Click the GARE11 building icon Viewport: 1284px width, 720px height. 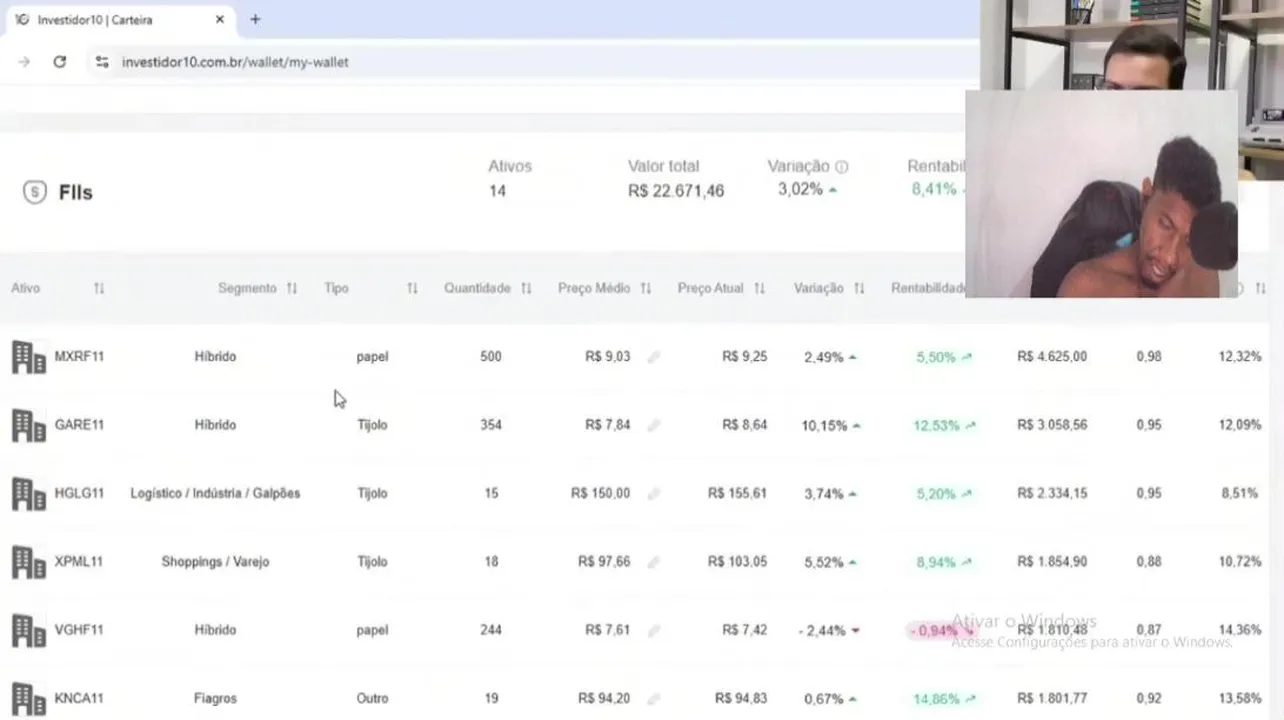point(28,425)
